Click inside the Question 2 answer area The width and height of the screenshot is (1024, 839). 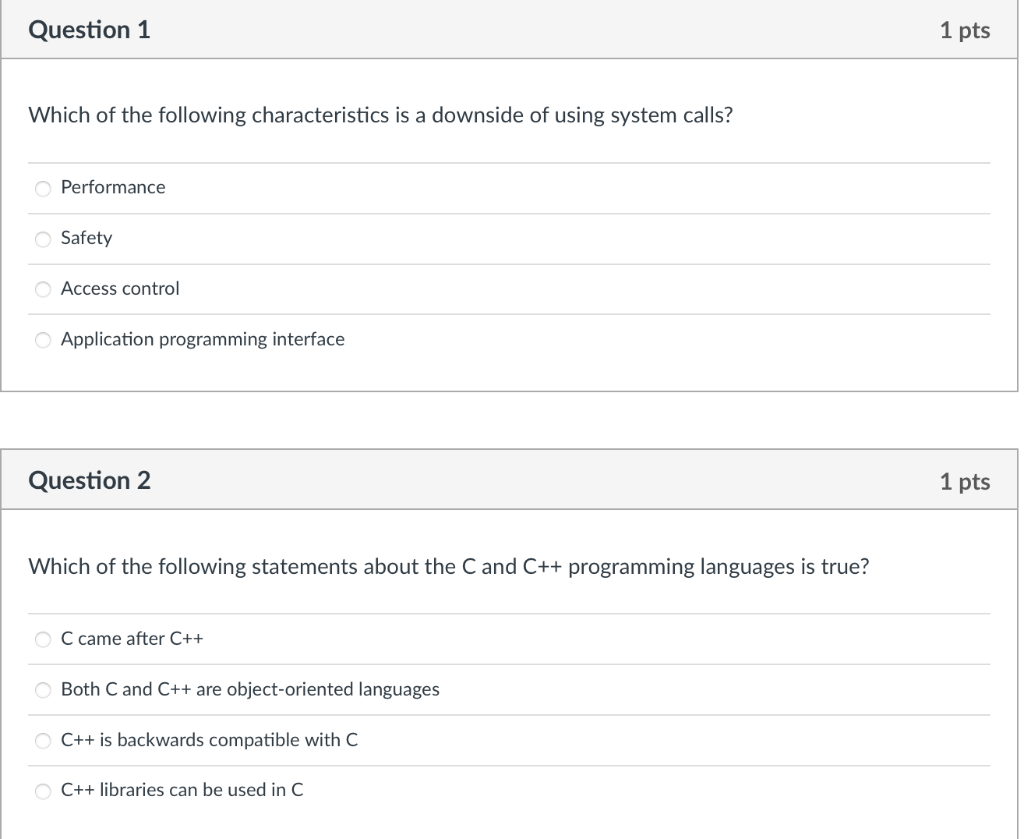pyautogui.click(x=500, y=715)
